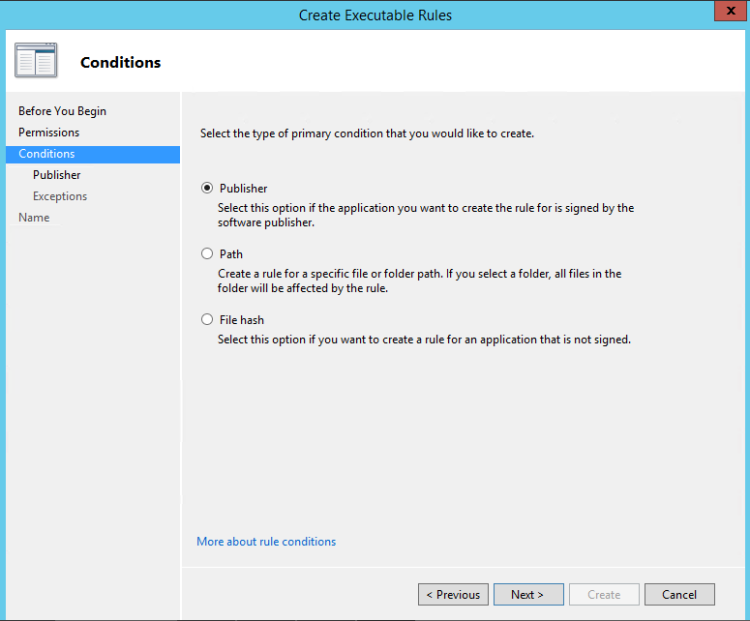The image size is (750, 621).
Task: Click the Create Executable Rules title bar
Action: pyautogui.click(x=375, y=15)
